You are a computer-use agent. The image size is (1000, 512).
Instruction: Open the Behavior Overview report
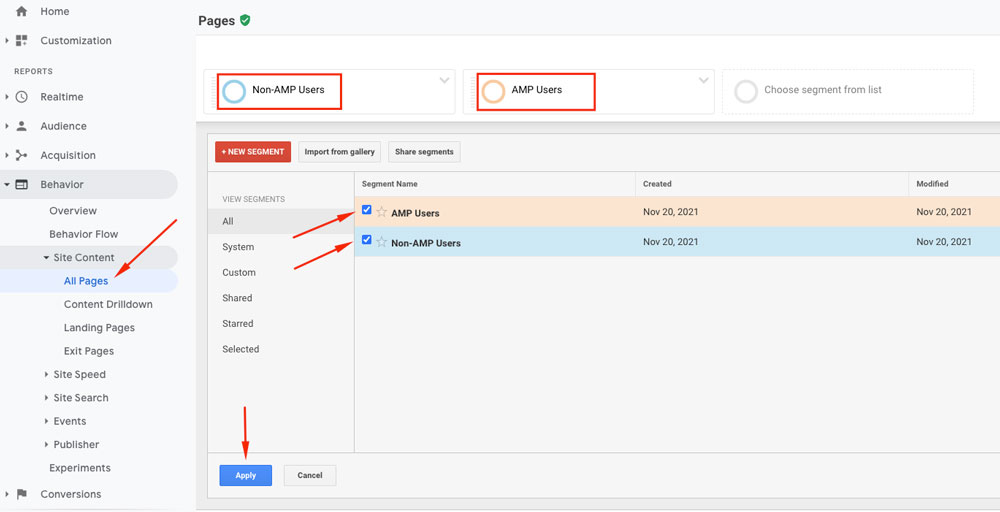(x=73, y=211)
